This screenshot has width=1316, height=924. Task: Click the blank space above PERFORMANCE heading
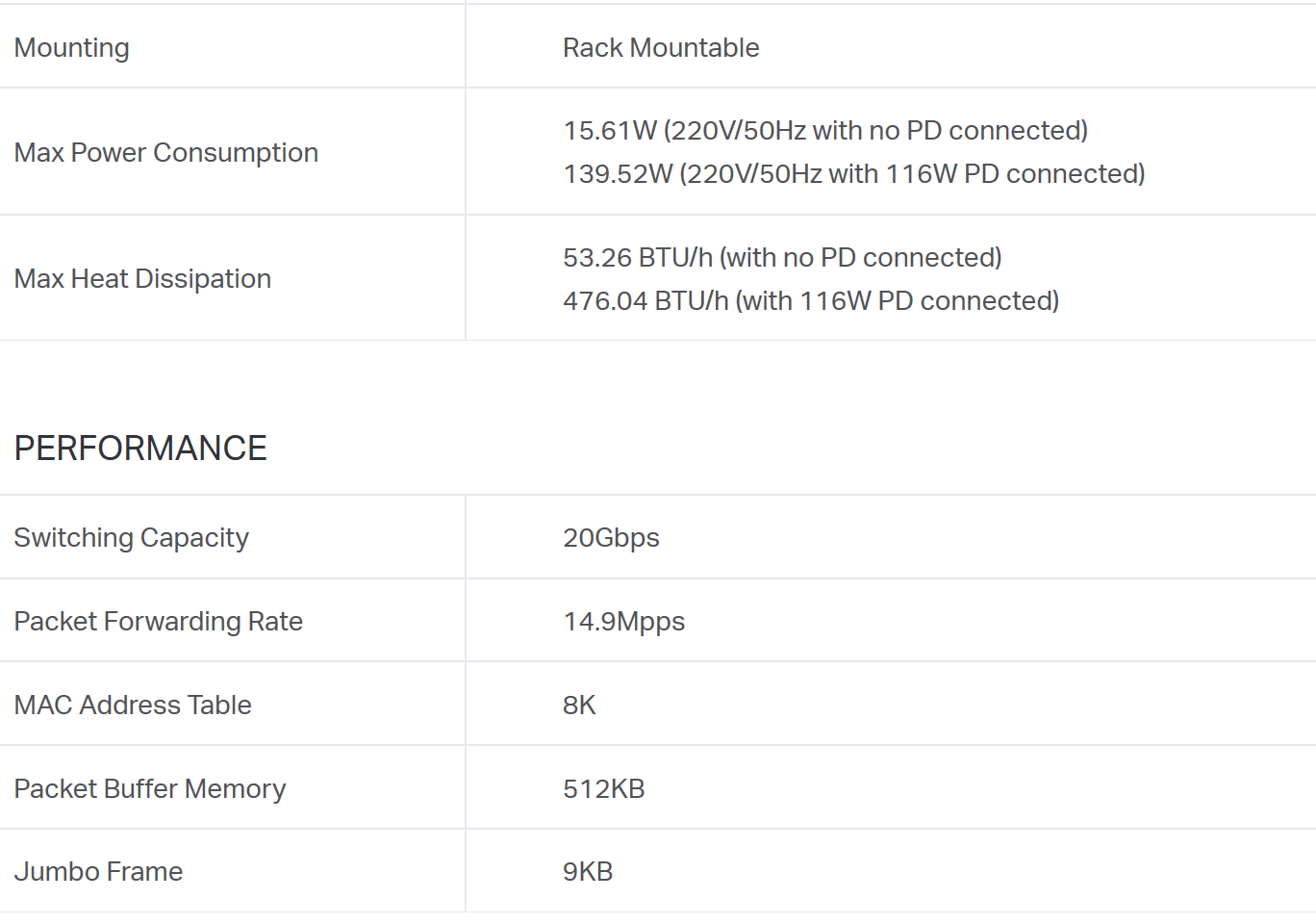[x=658, y=380]
